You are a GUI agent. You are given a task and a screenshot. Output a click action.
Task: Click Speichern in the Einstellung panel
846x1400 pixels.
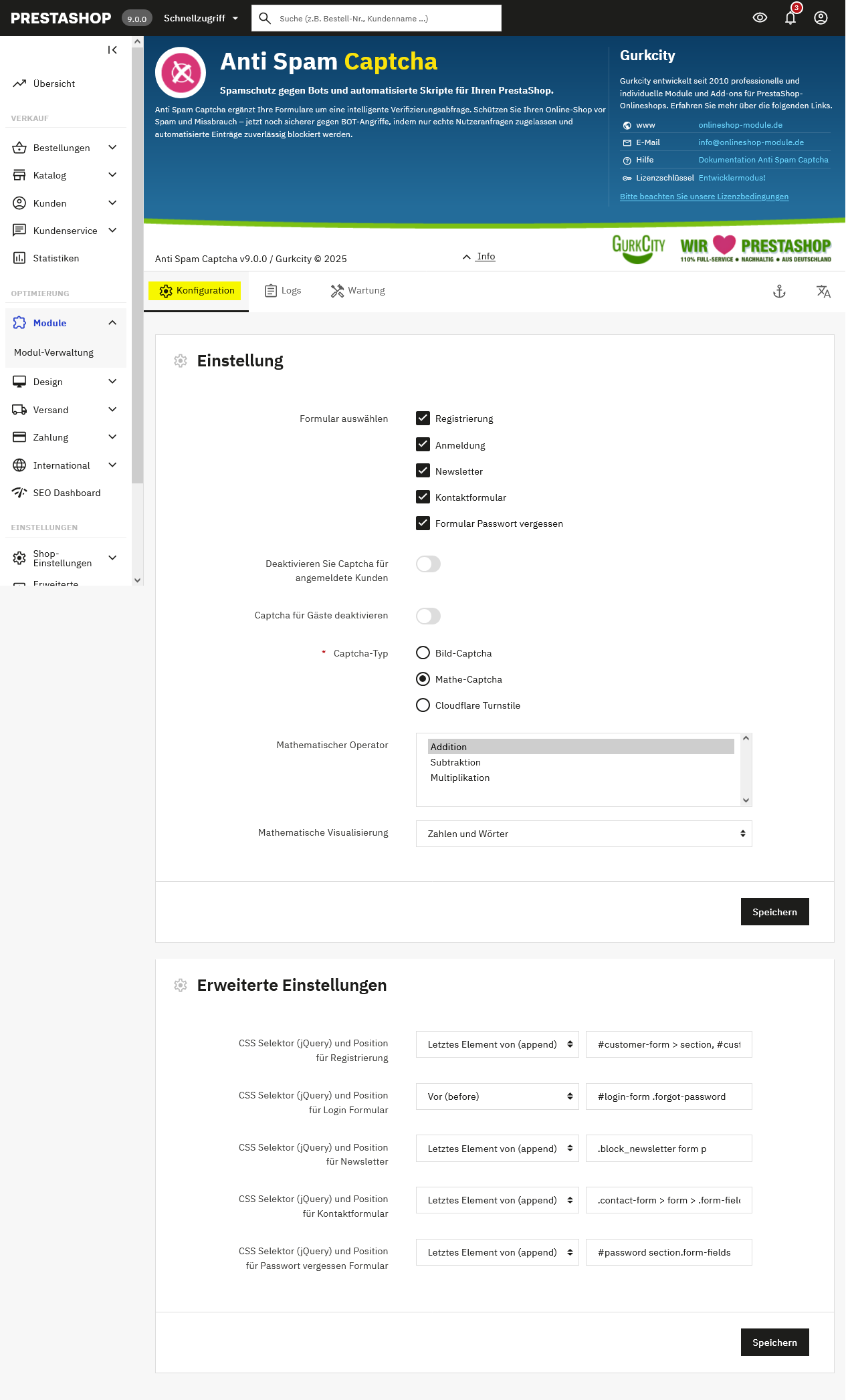pyautogui.click(x=774, y=912)
